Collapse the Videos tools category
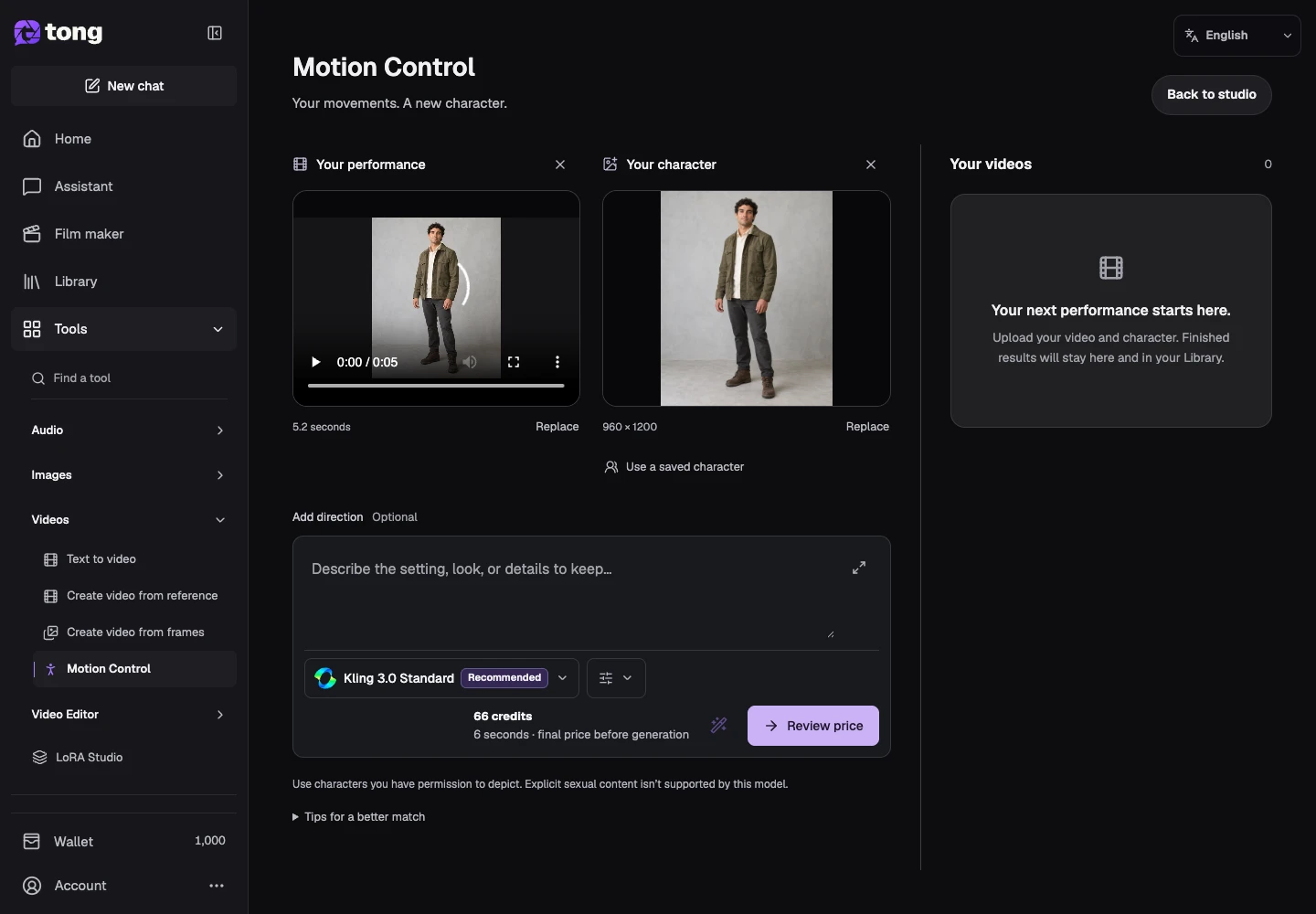This screenshot has height=914, width=1316. click(128, 520)
